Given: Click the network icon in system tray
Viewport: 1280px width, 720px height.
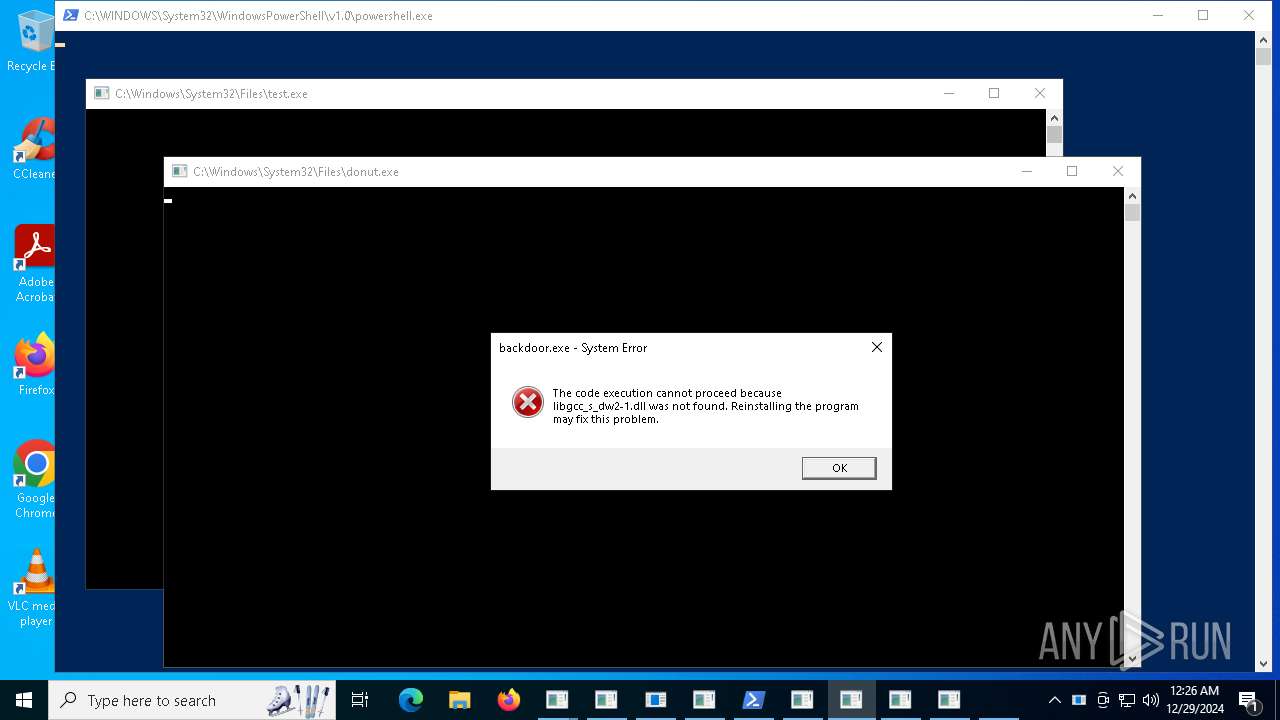Looking at the screenshot, I should pos(1127,700).
